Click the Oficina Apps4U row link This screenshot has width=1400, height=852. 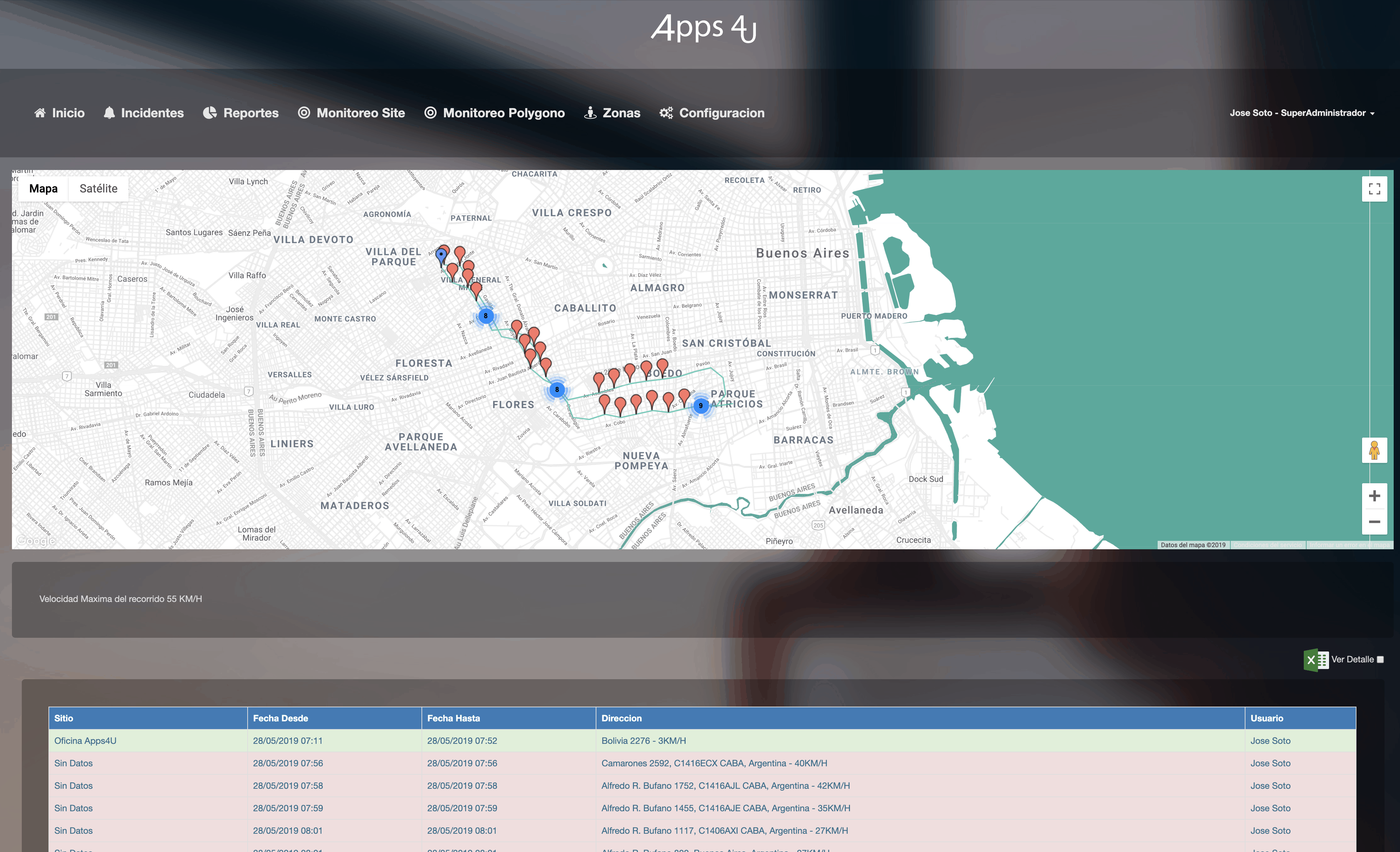click(x=85, y=741)
